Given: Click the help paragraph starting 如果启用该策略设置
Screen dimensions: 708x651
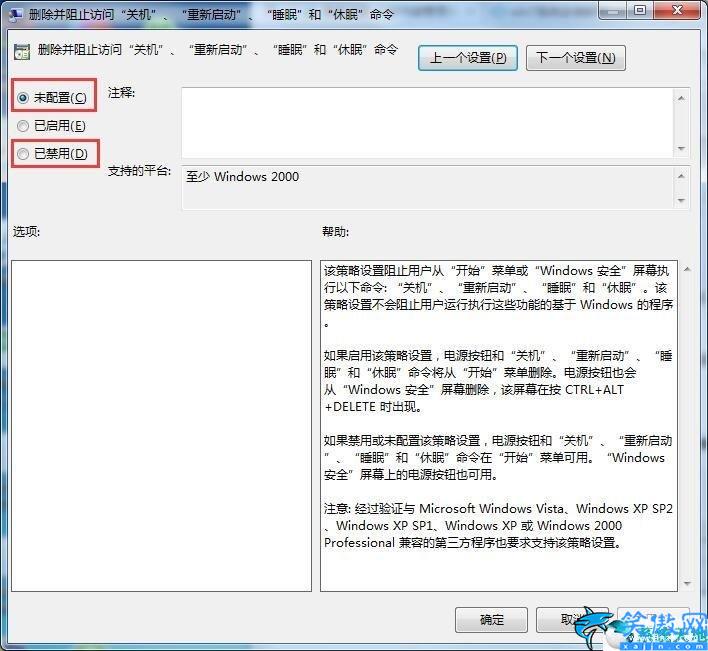Looking at the screenshot, I should pos(498,381).
